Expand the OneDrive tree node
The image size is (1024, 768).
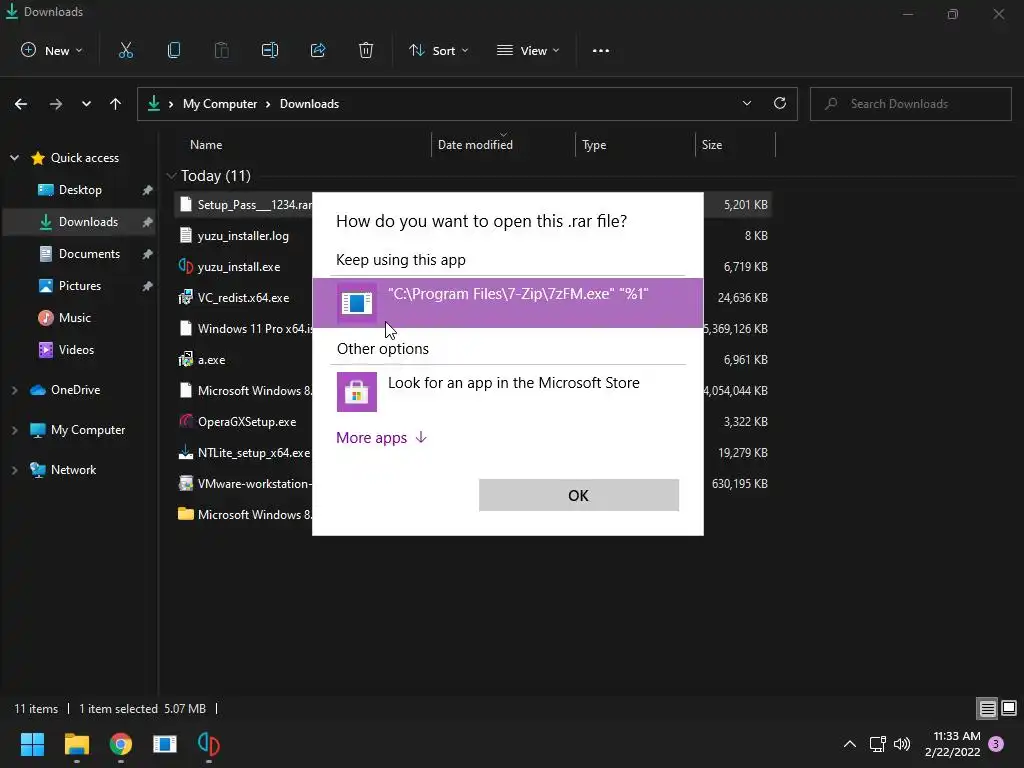(14, 390)
